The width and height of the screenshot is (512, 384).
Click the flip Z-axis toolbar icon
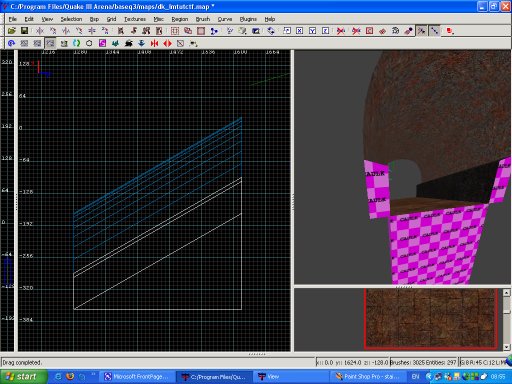click(92, 31)
